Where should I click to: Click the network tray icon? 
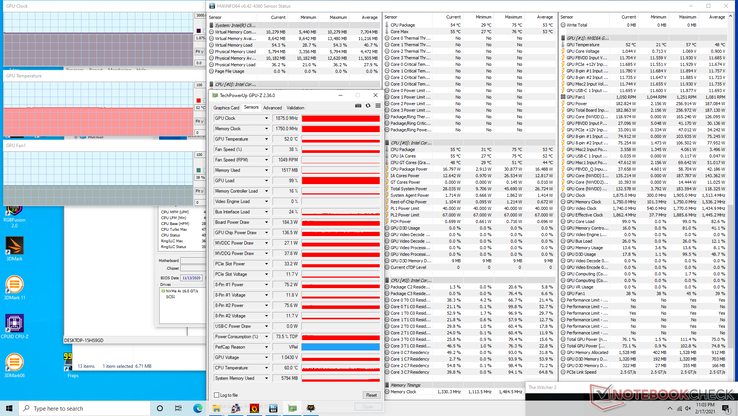(679, 408)
